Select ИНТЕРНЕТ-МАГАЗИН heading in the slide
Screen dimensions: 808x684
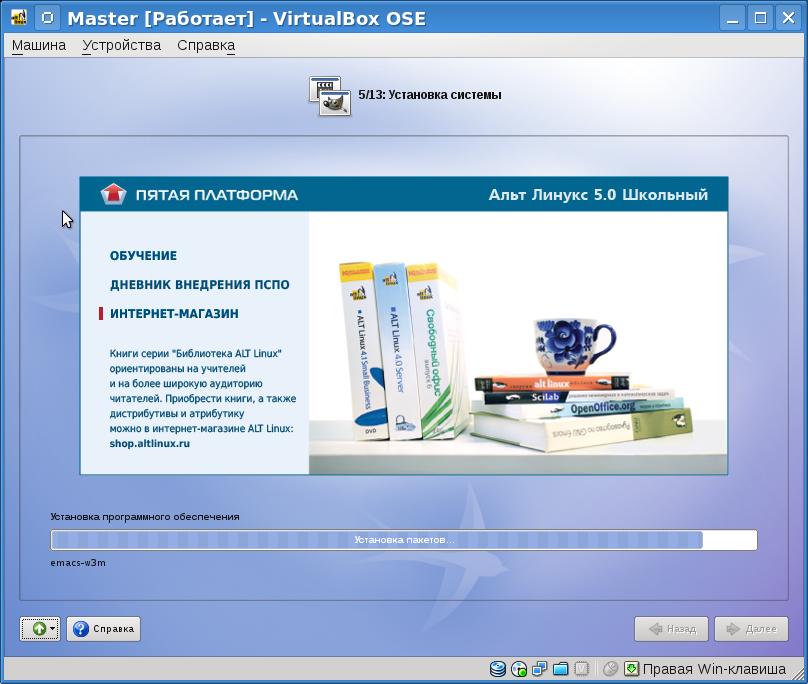point(174,314)
